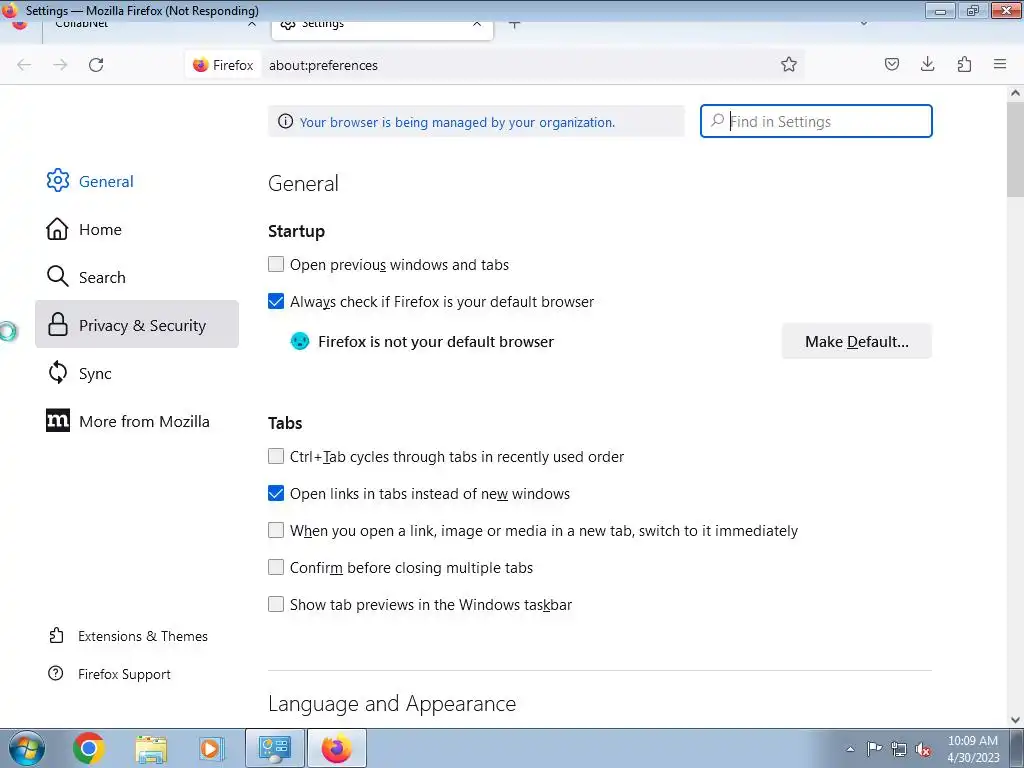The width and height of the screenshot is (1024, 768).
Task: Enable Ctrl+Tab cycles through tabs
Action: pyautogui.click(x=276, y=456)
